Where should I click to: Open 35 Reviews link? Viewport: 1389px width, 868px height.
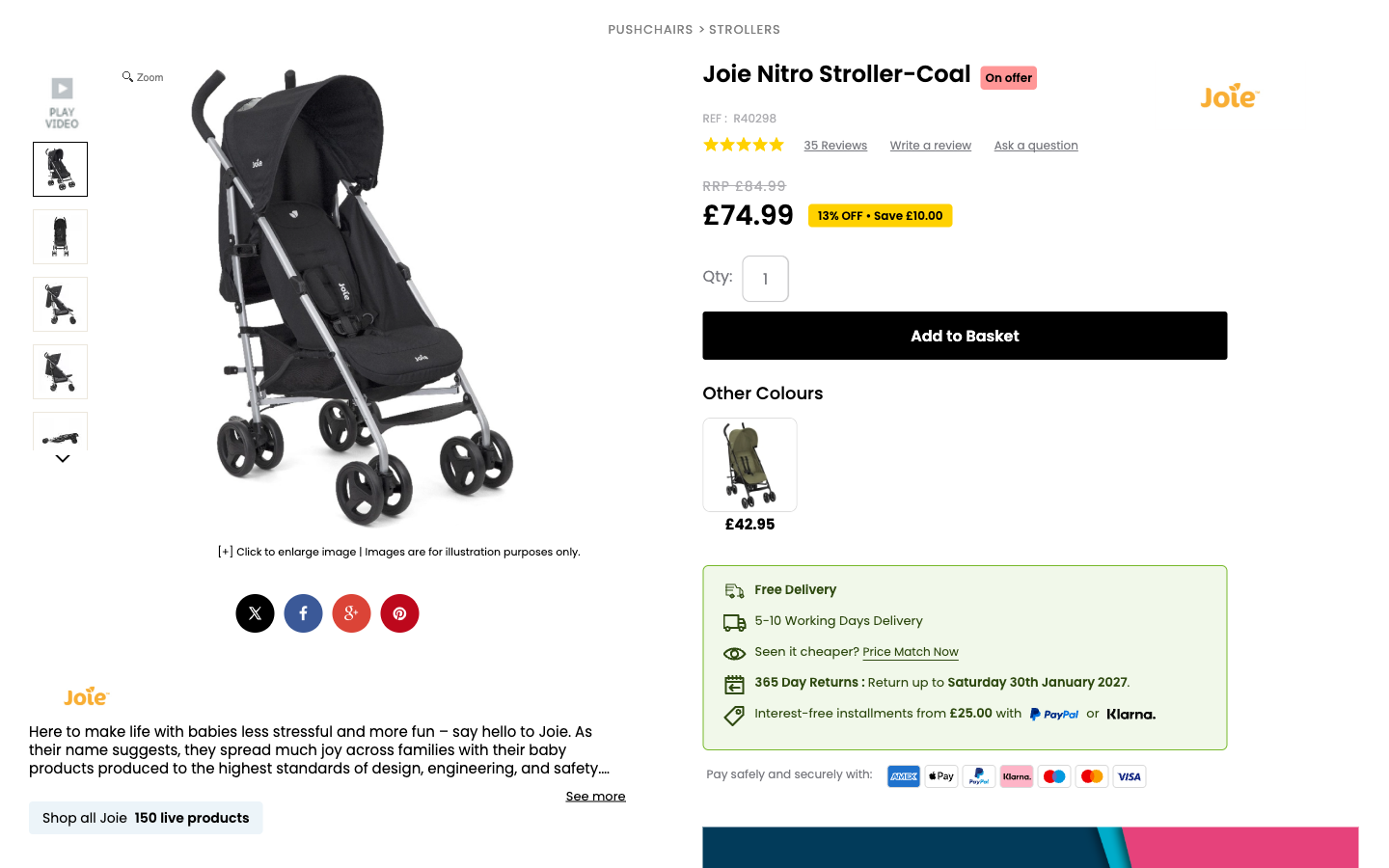click(x=835, y=146)
